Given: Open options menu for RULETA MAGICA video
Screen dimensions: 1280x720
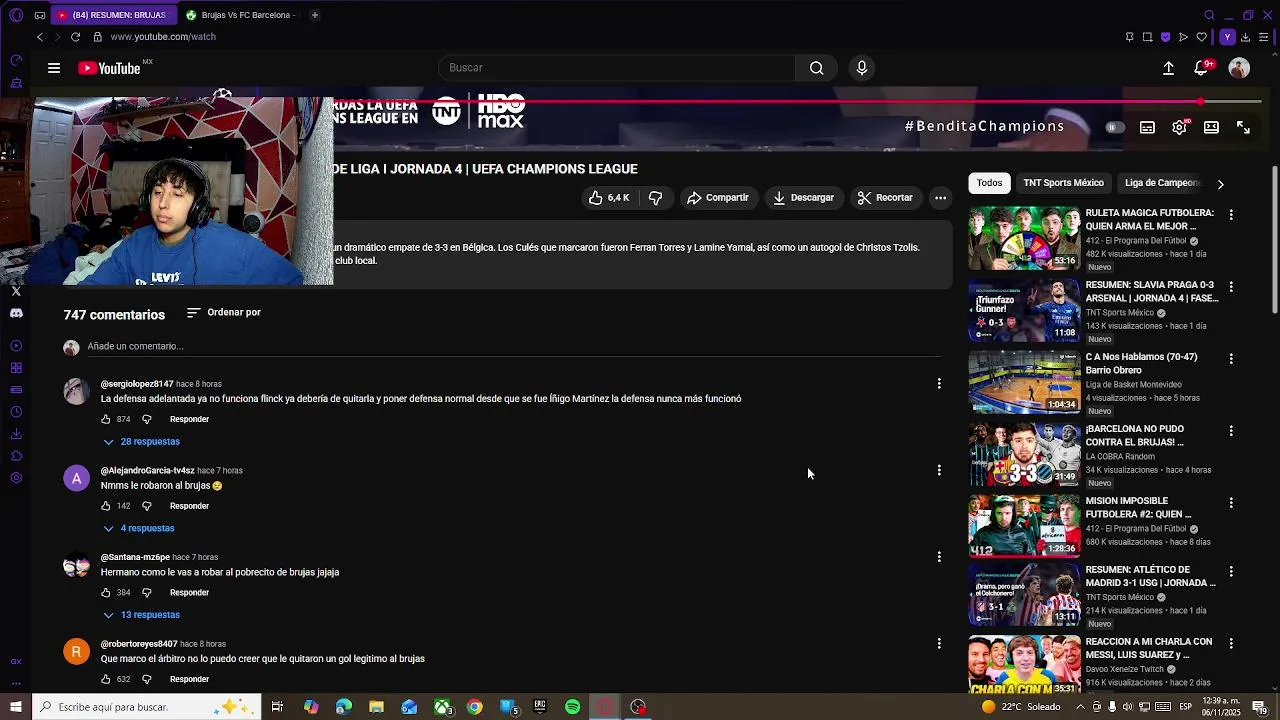Looking at the screenshot, I should click(x=1231, y=215).
